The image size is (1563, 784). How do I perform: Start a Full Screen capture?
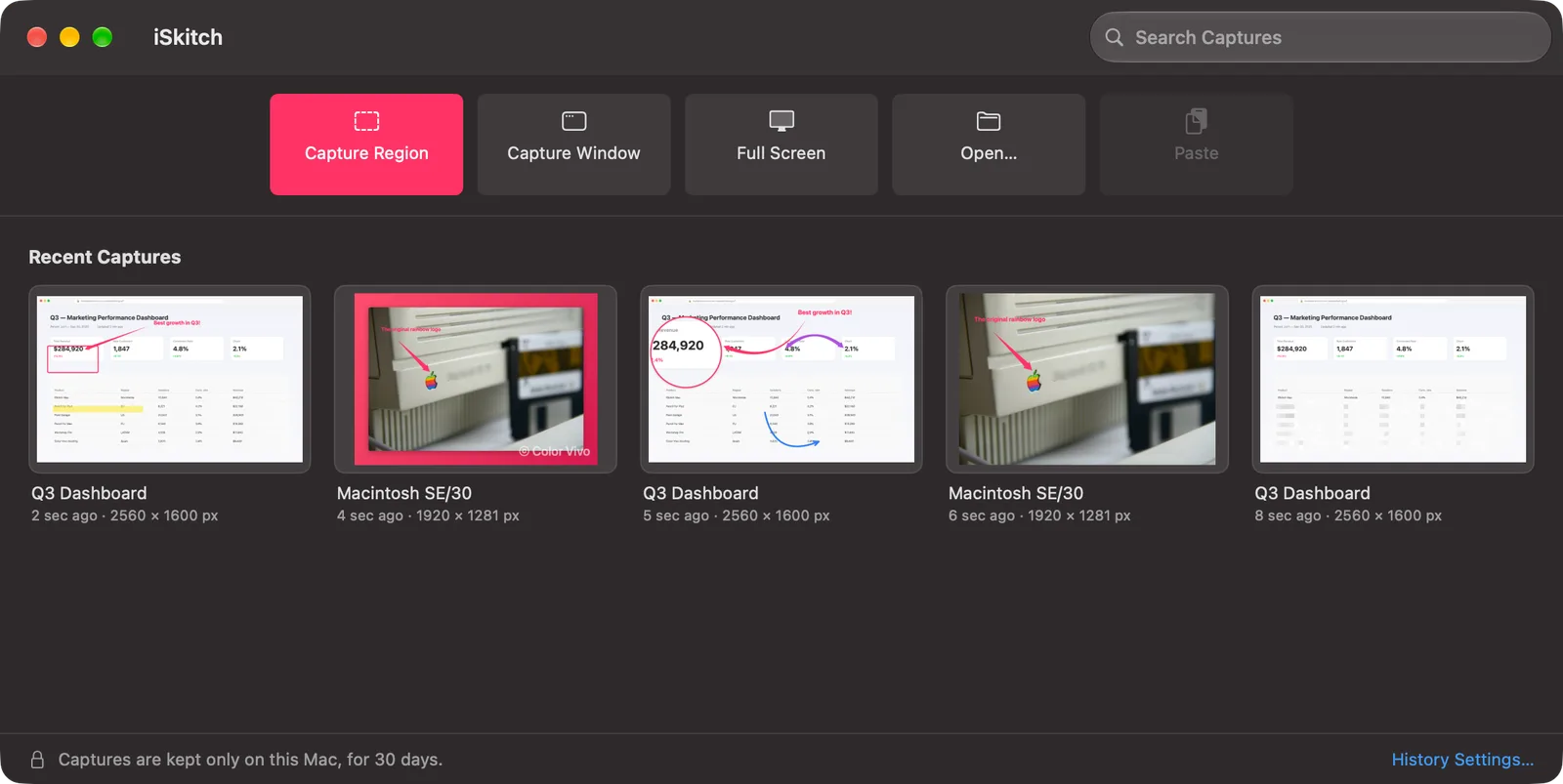[x=781, y=144]
